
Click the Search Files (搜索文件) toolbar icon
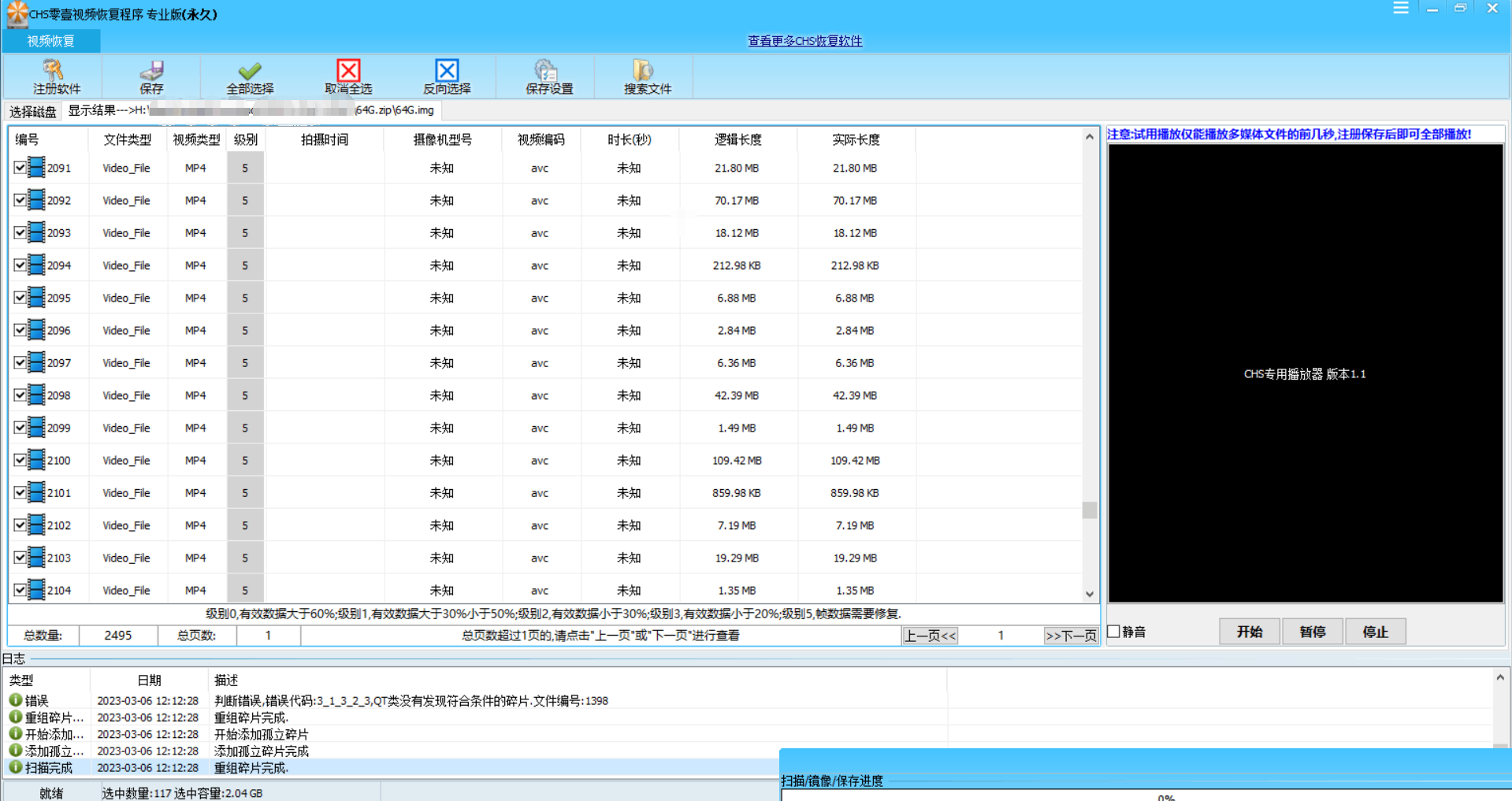coord(643,70)
